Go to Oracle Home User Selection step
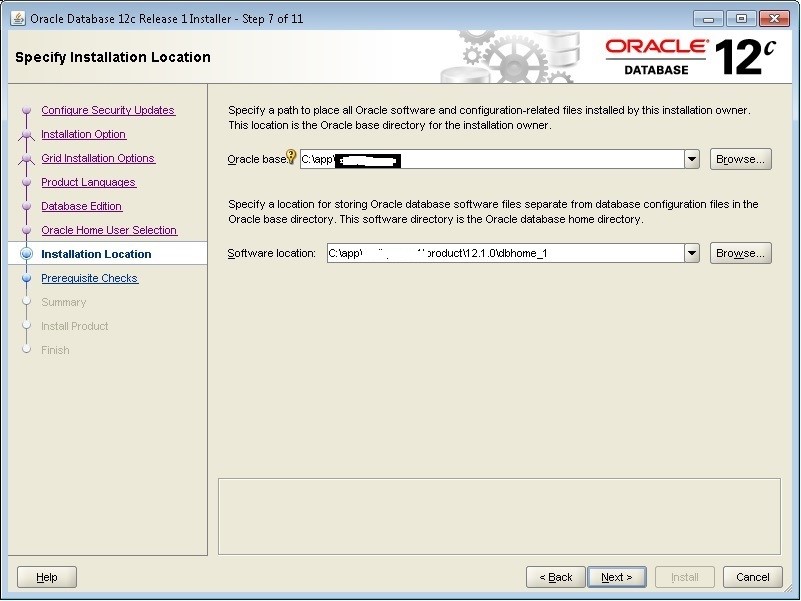 click(109, 230)
